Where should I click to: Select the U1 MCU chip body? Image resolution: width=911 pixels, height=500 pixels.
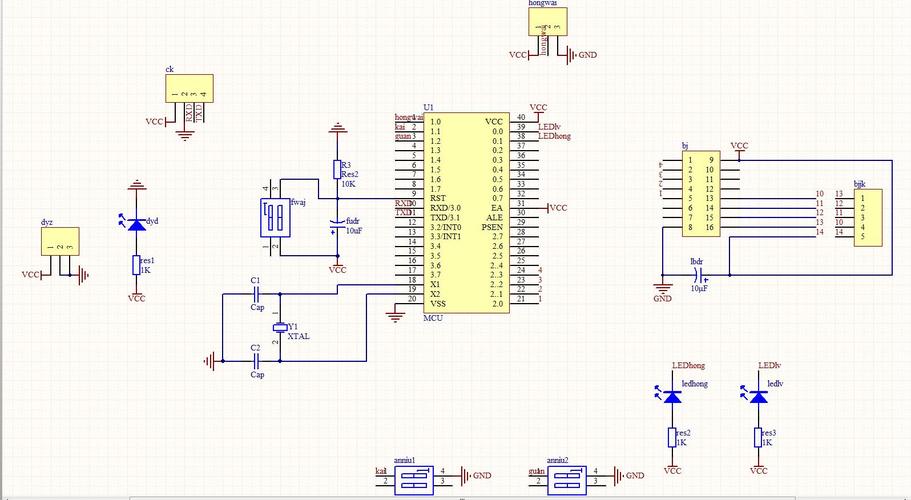[x=467, y=213]
